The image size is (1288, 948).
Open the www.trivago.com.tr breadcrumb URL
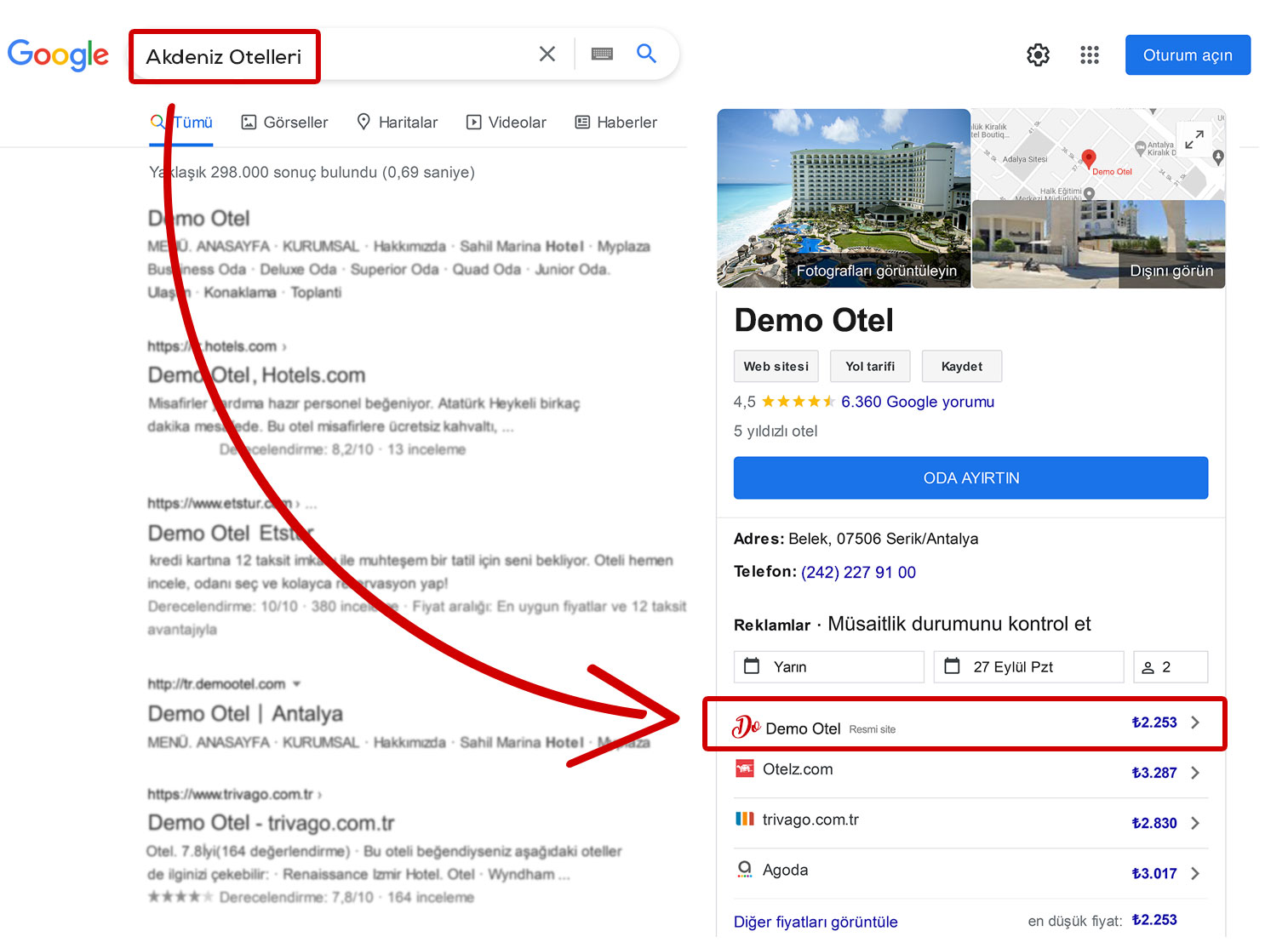click(234, 795)
